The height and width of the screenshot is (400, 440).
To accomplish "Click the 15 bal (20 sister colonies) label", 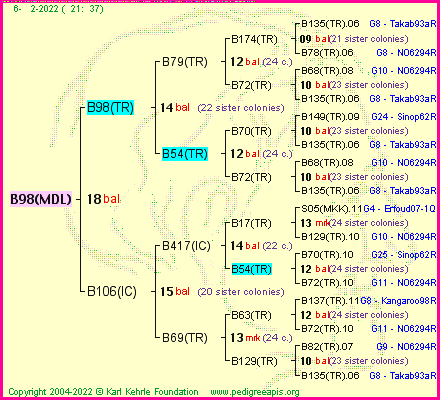I will (x=222, y=292).
